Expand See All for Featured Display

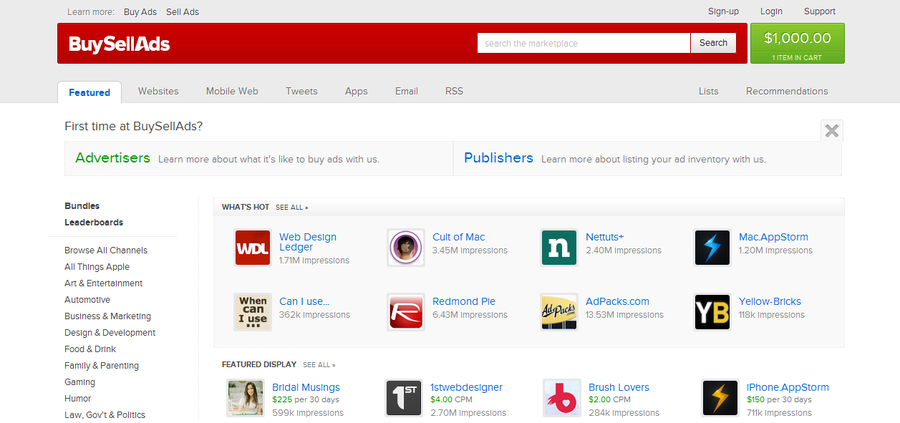click(319, 365)
